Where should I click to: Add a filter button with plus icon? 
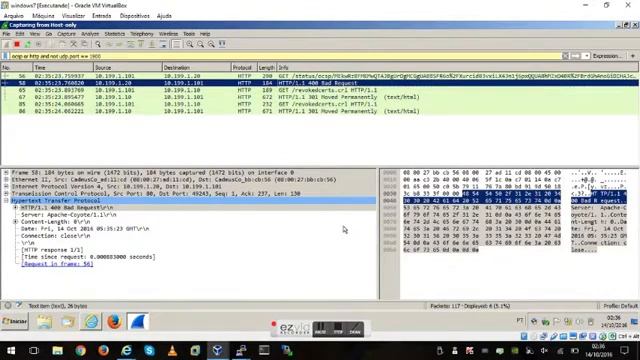point(633,56)
